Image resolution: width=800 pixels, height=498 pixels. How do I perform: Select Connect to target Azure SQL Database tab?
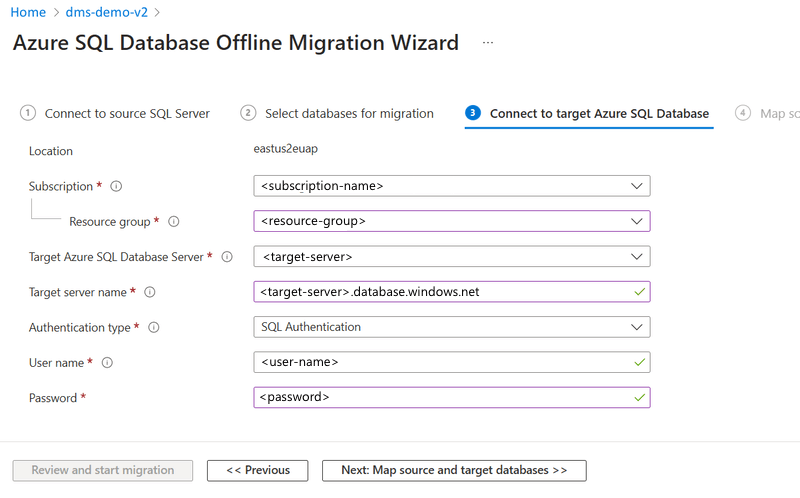pyautogui.click(x=599, y=114)
